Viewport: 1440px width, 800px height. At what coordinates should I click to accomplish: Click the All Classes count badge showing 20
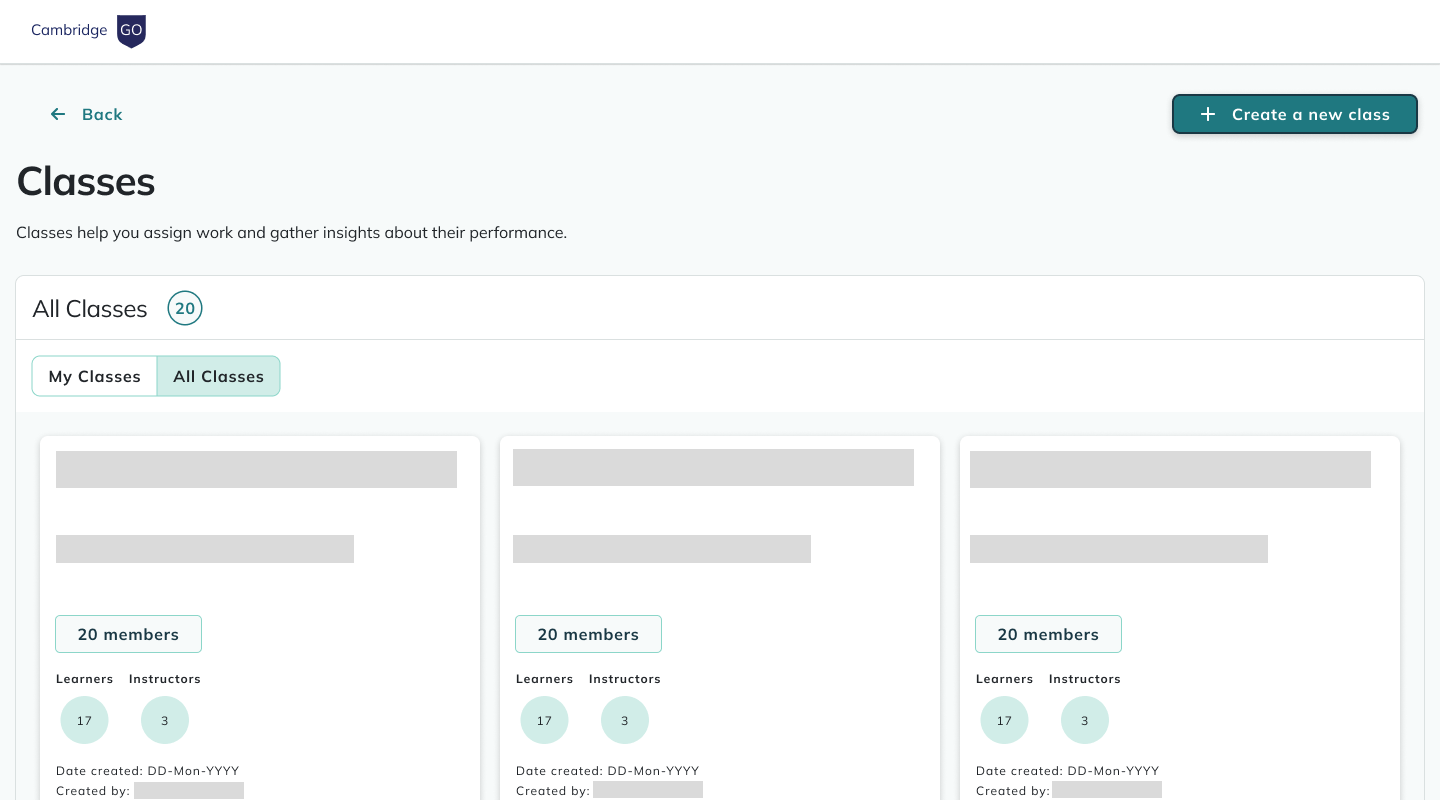185,309
